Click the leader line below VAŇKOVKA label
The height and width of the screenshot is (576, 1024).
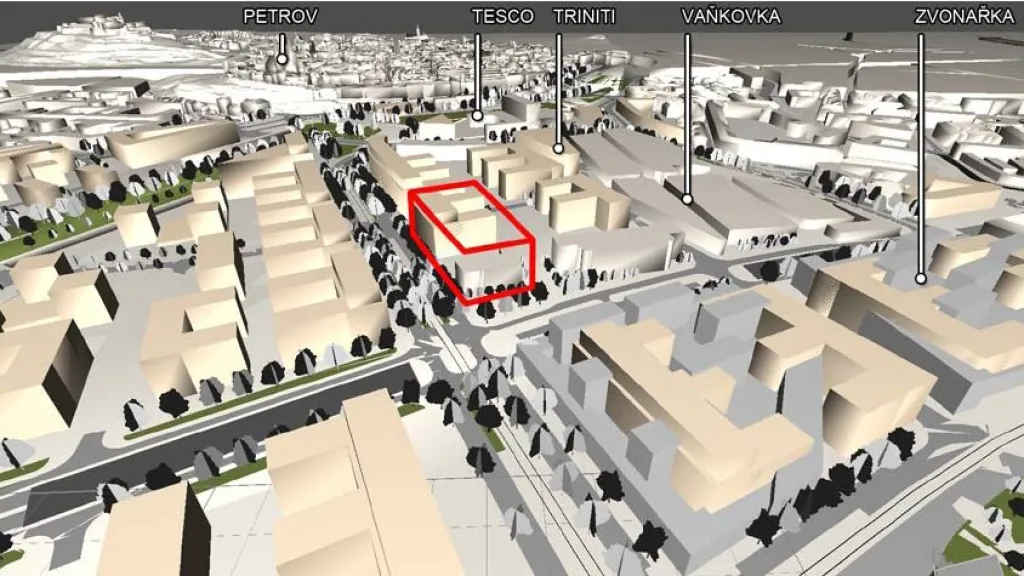(688, 110)
